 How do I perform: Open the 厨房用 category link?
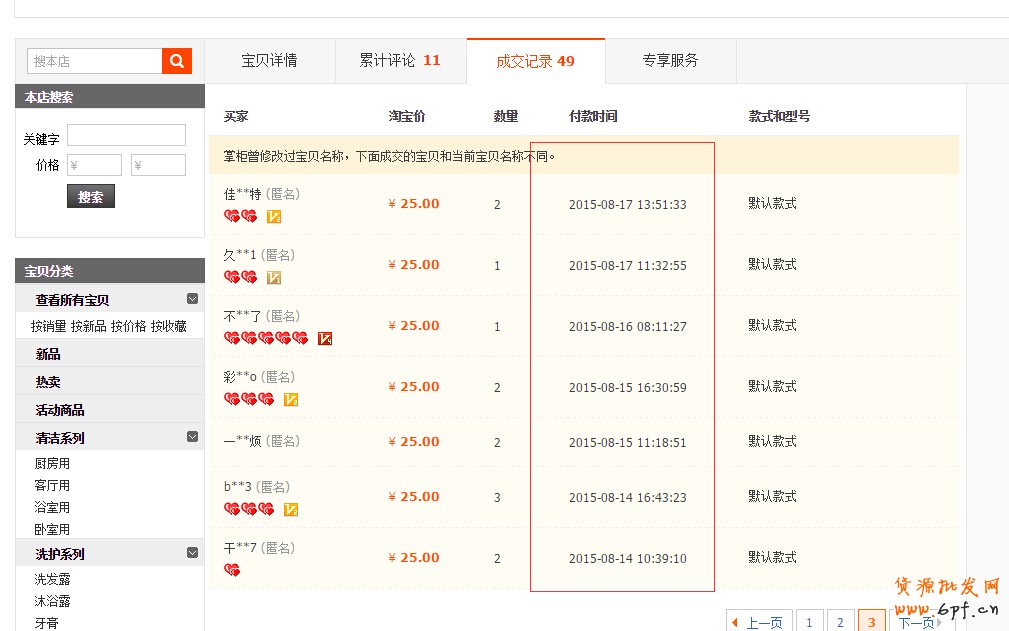[52, 464]
